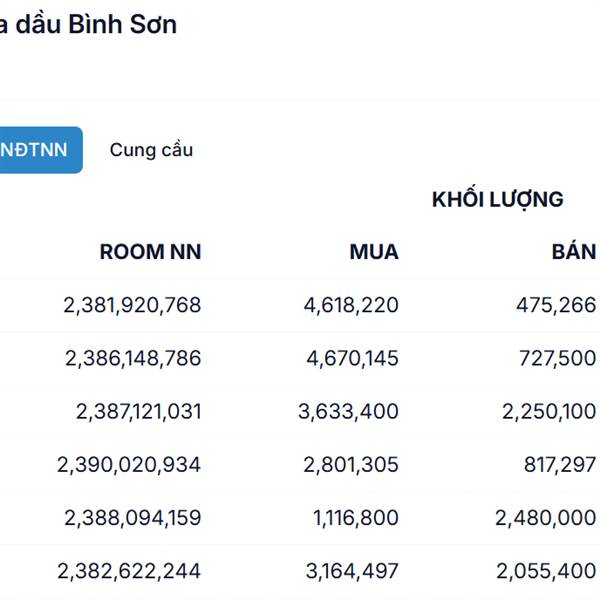Click the MUA column header
The width and height of the screenshot is (600, 600).
(374, 252)
